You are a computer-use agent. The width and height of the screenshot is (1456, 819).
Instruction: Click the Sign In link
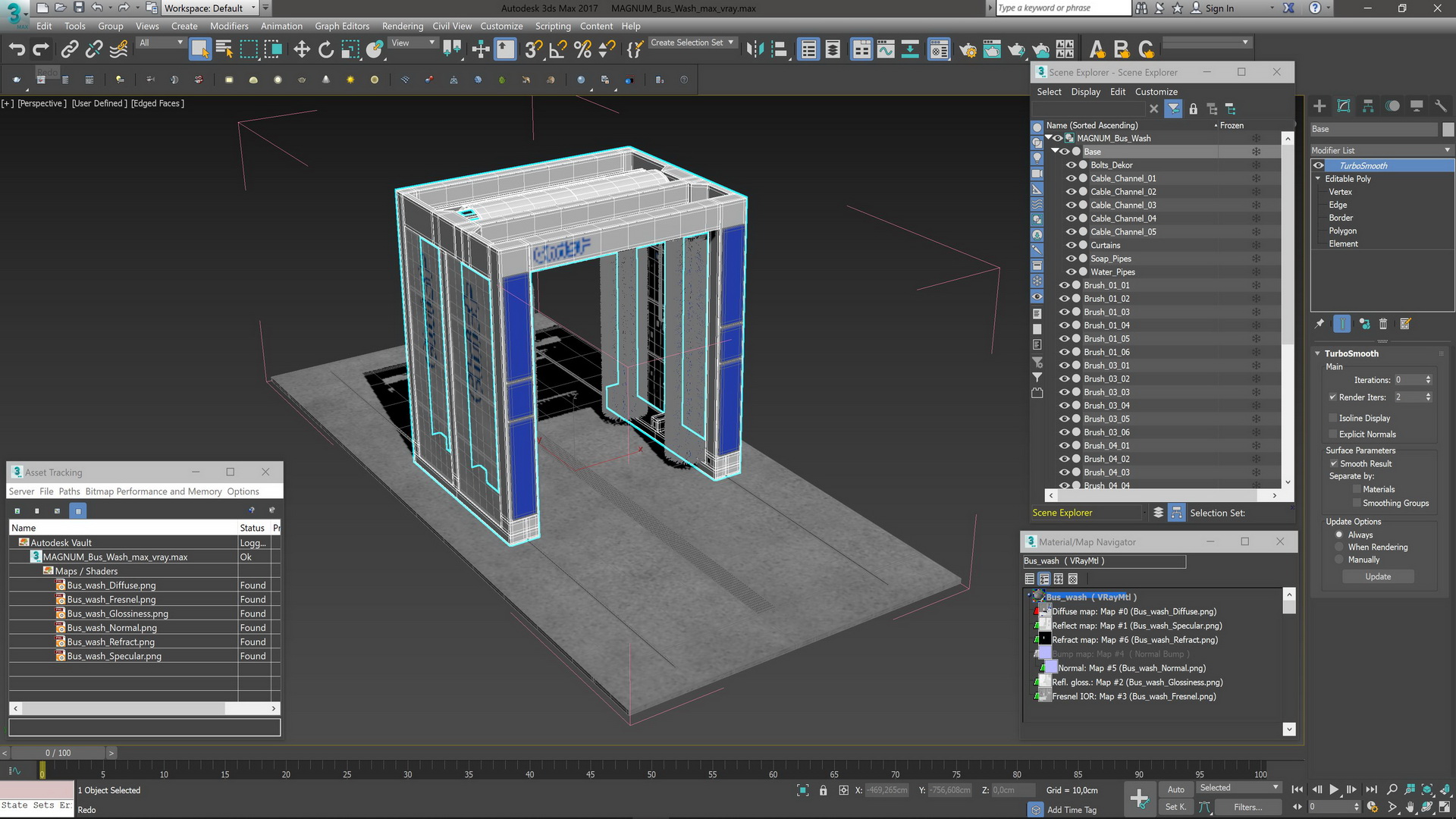(1219, 8)
